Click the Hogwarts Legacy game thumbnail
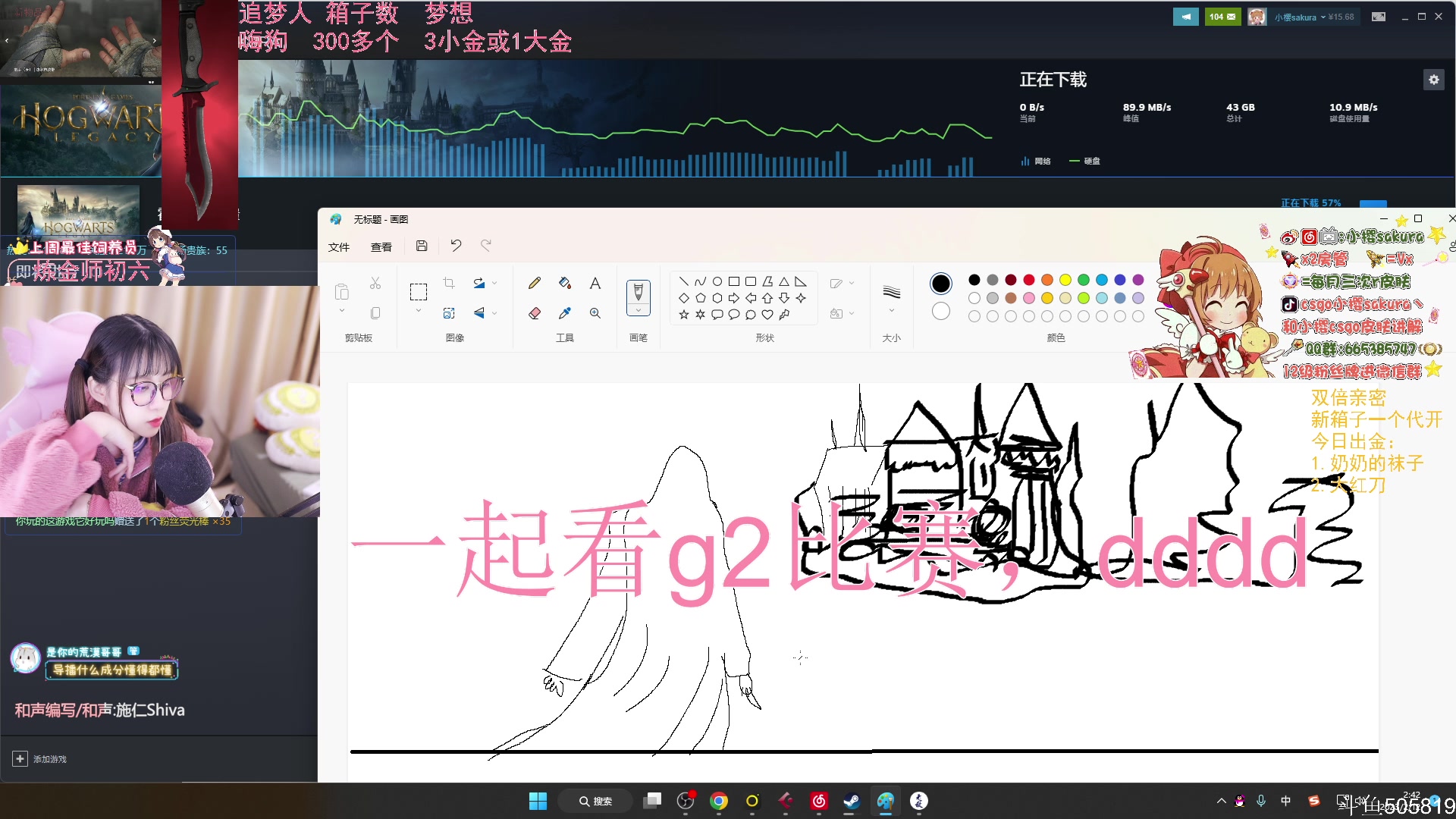 click(78, 210)
